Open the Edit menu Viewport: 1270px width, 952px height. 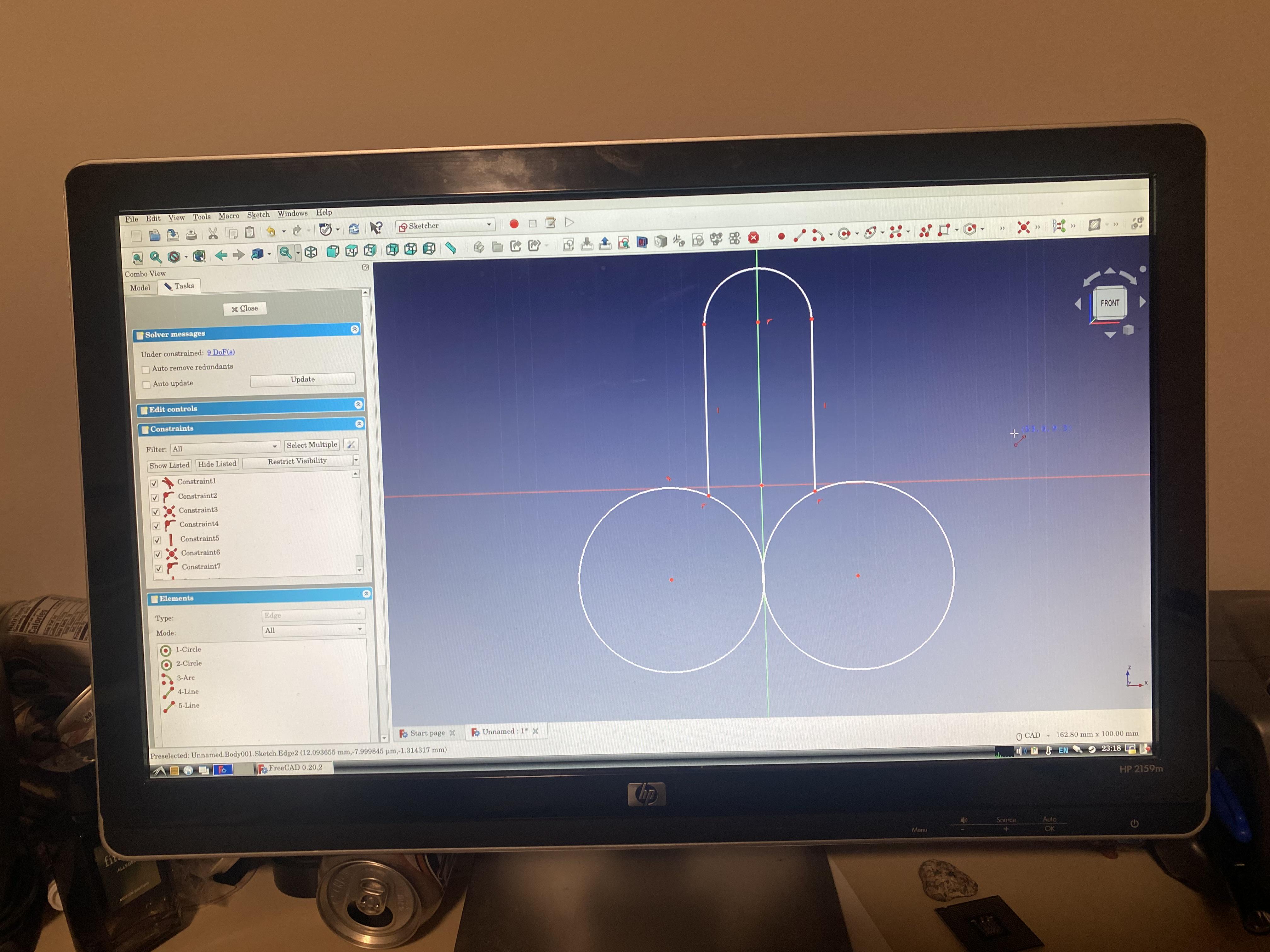tap(153, 218)
